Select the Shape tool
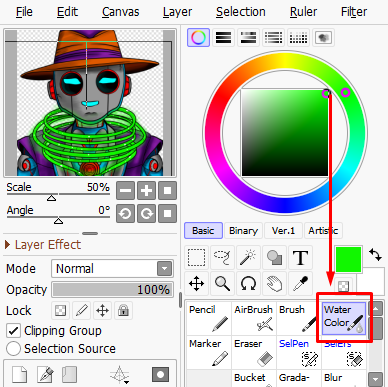 click(274, 258)
